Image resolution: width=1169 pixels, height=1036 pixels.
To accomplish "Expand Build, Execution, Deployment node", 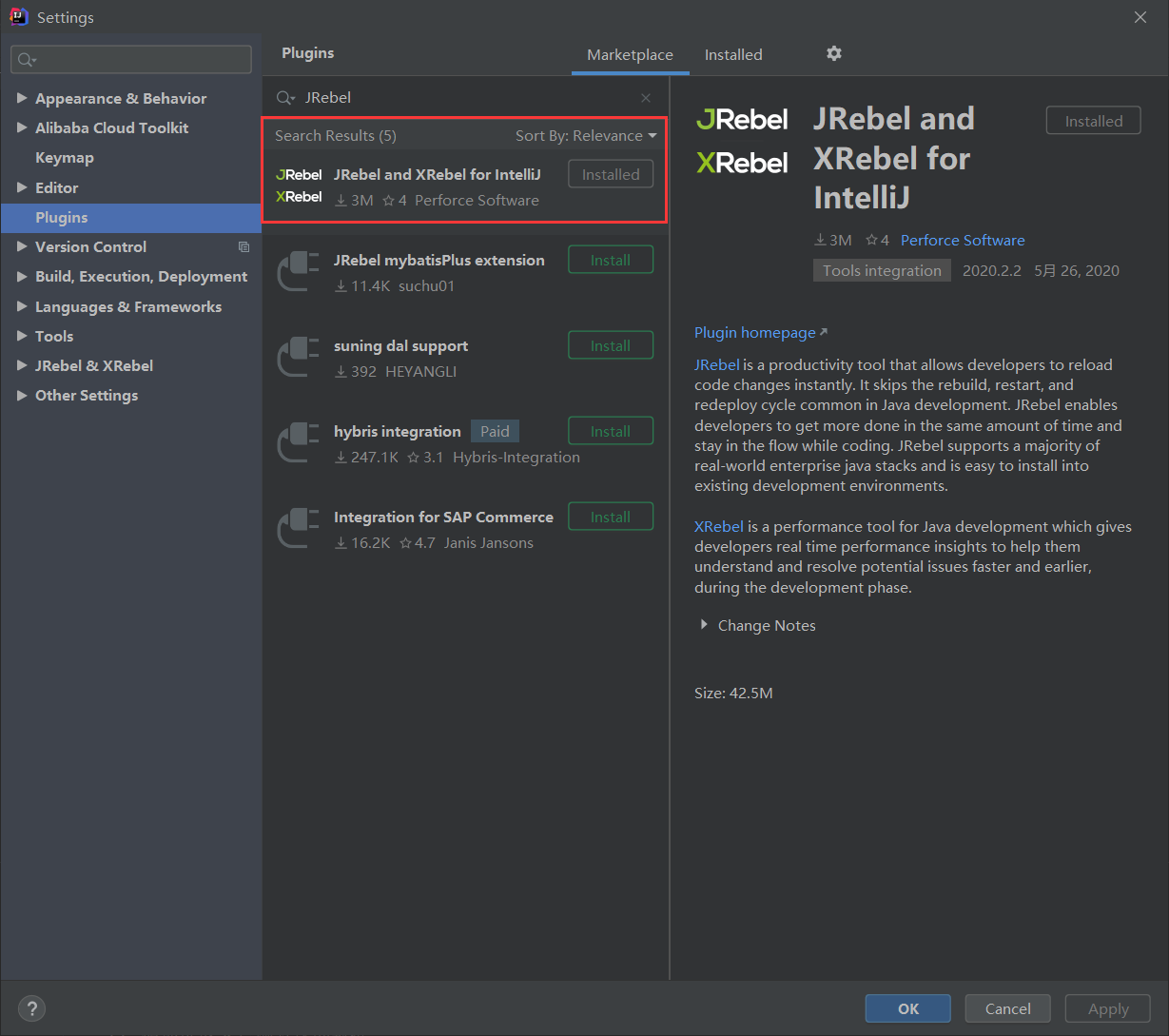I will click(22, 276).
